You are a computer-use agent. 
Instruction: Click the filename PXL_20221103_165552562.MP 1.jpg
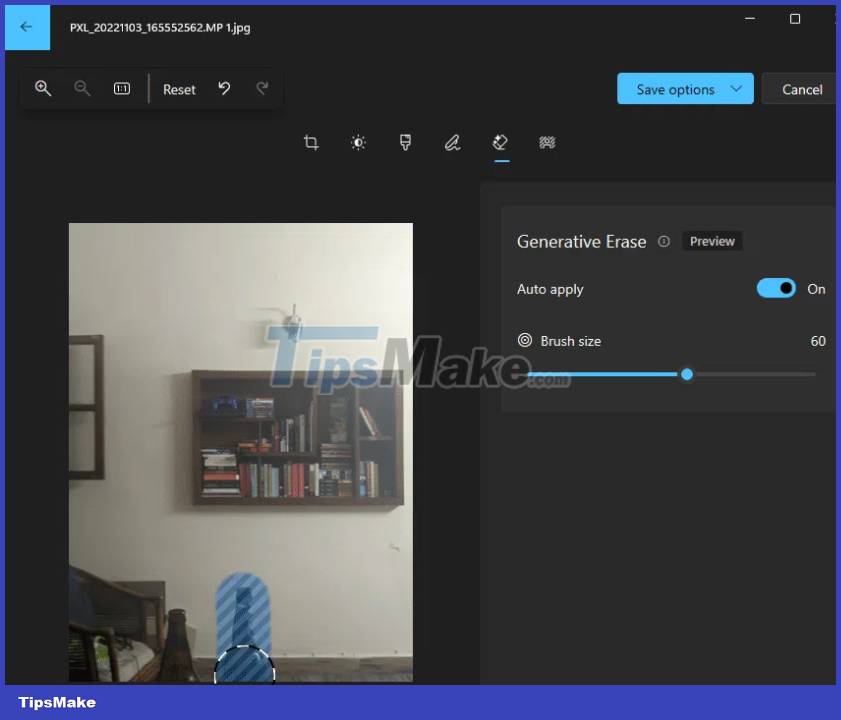coord(159,28)
